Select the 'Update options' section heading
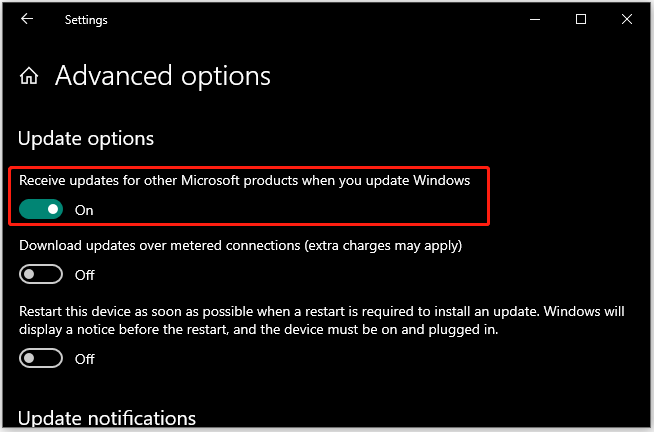This screenshot has width=654, height=432. [86, 138]
